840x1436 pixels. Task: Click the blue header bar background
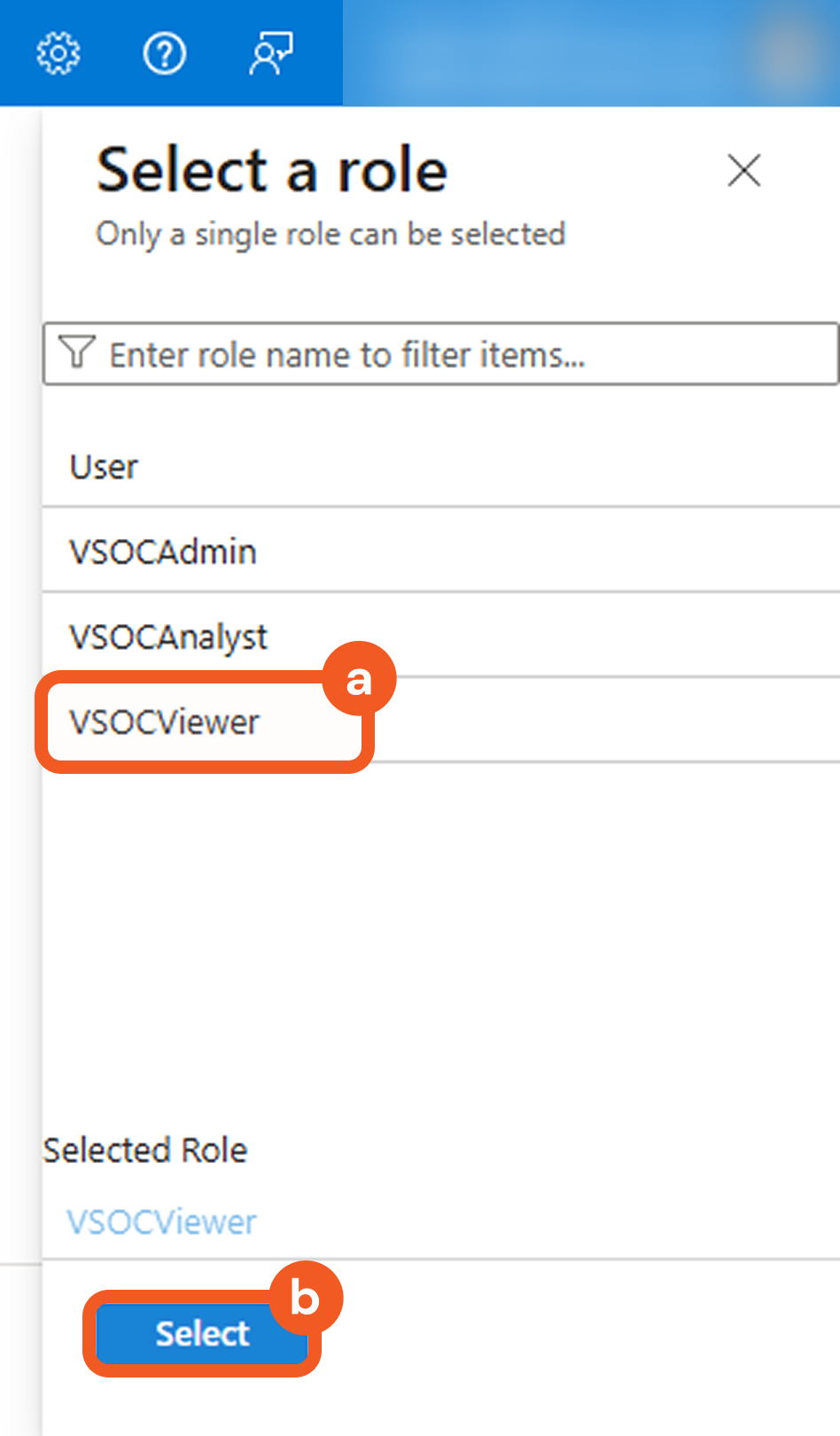click(549, 53)
